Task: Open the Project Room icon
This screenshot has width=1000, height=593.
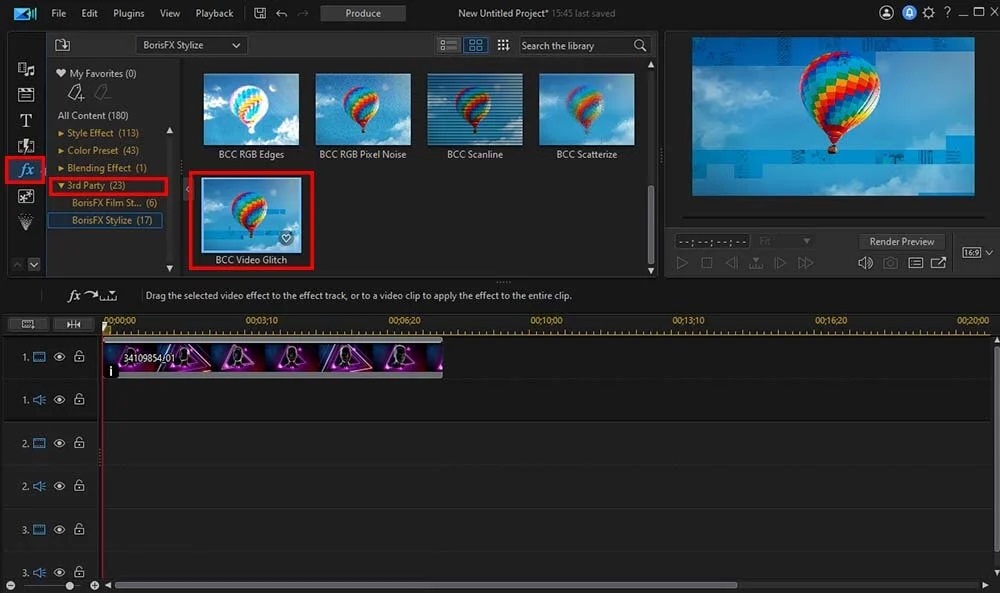Action: click(x=26, y=94)
